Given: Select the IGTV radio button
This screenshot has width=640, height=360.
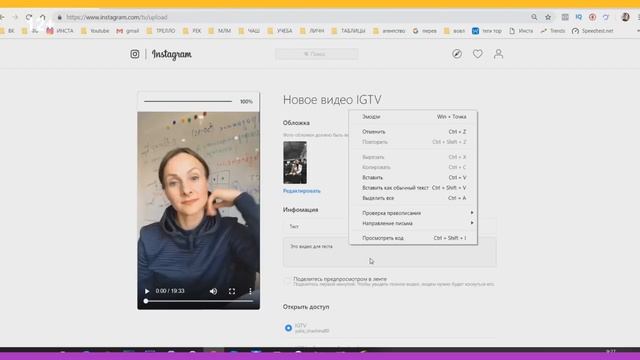Looking at the screenshot, I should (288, 328).
